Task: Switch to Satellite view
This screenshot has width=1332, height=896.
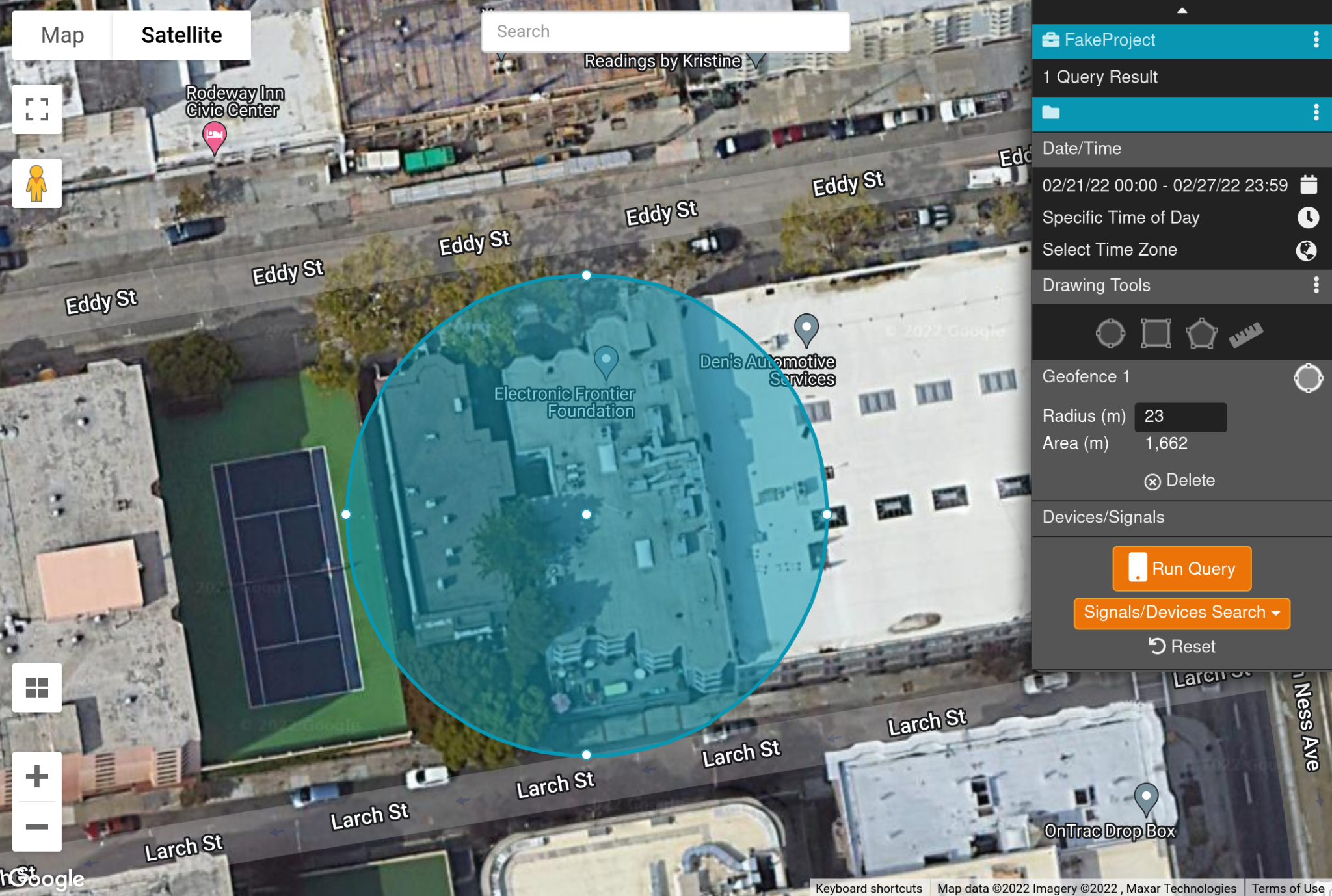Action: tap(181, 35)
